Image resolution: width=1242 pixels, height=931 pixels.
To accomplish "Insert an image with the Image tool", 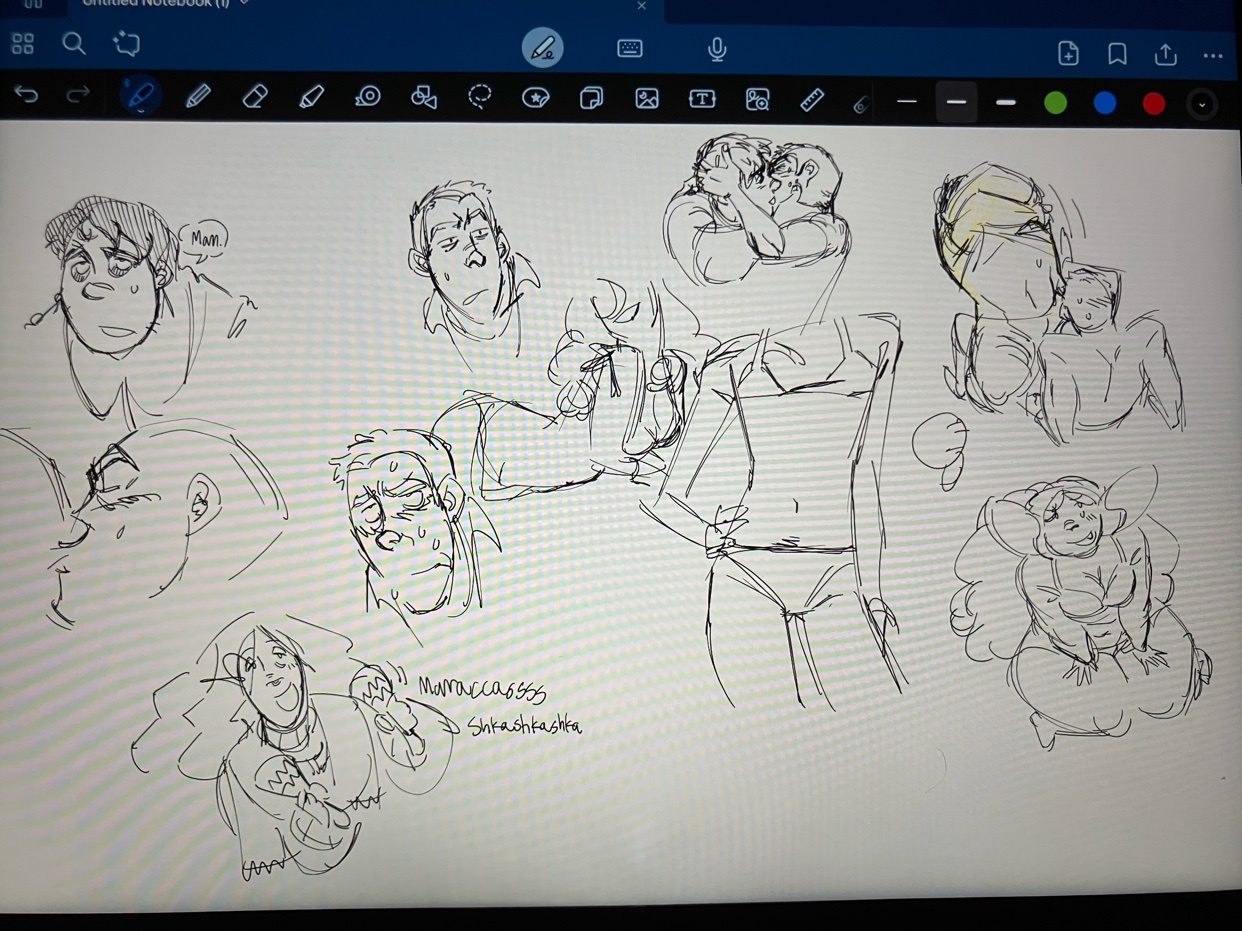I will pyautogui.click(x=647, y=98).
